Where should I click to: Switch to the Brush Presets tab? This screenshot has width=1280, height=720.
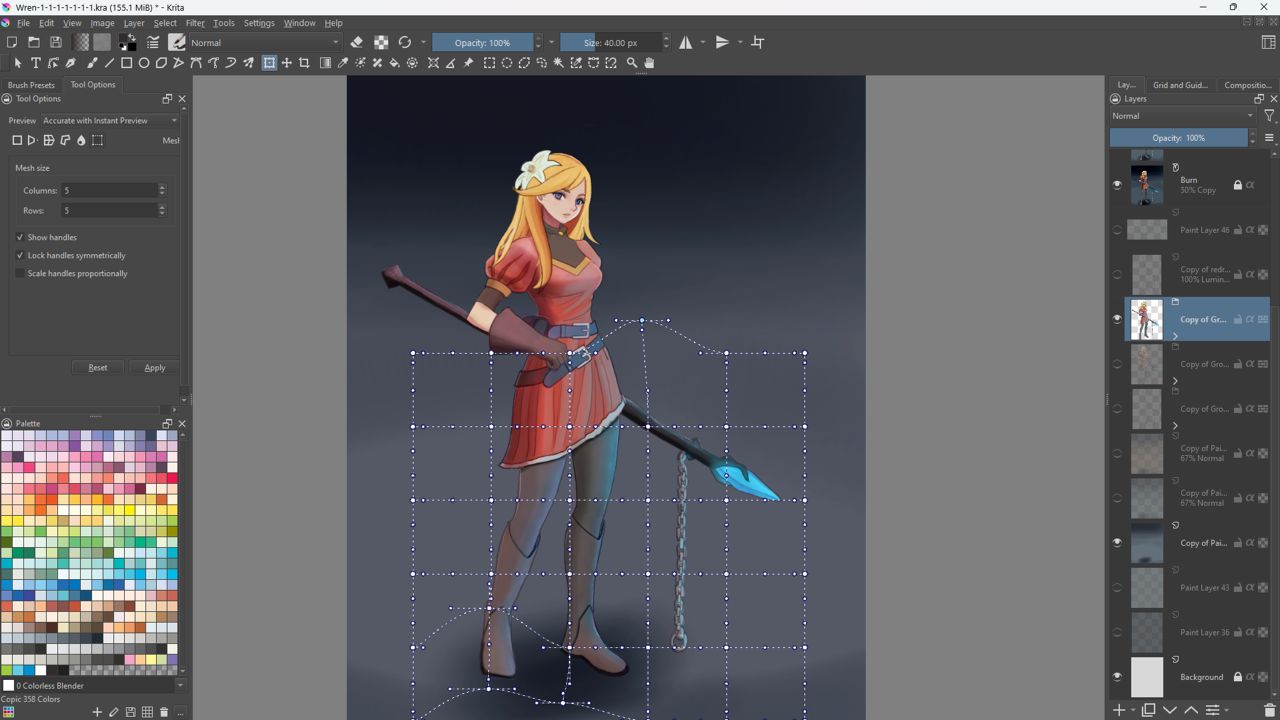(x=31, y=84)
